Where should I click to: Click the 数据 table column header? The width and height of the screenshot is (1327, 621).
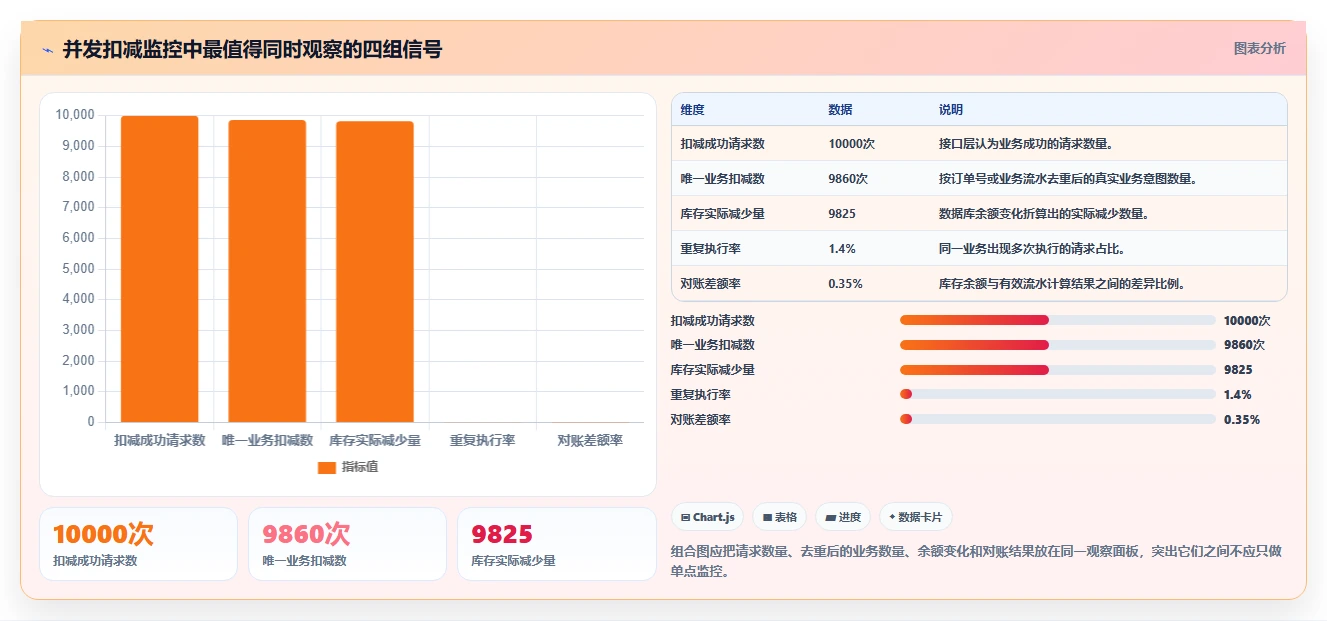point(841,110)
